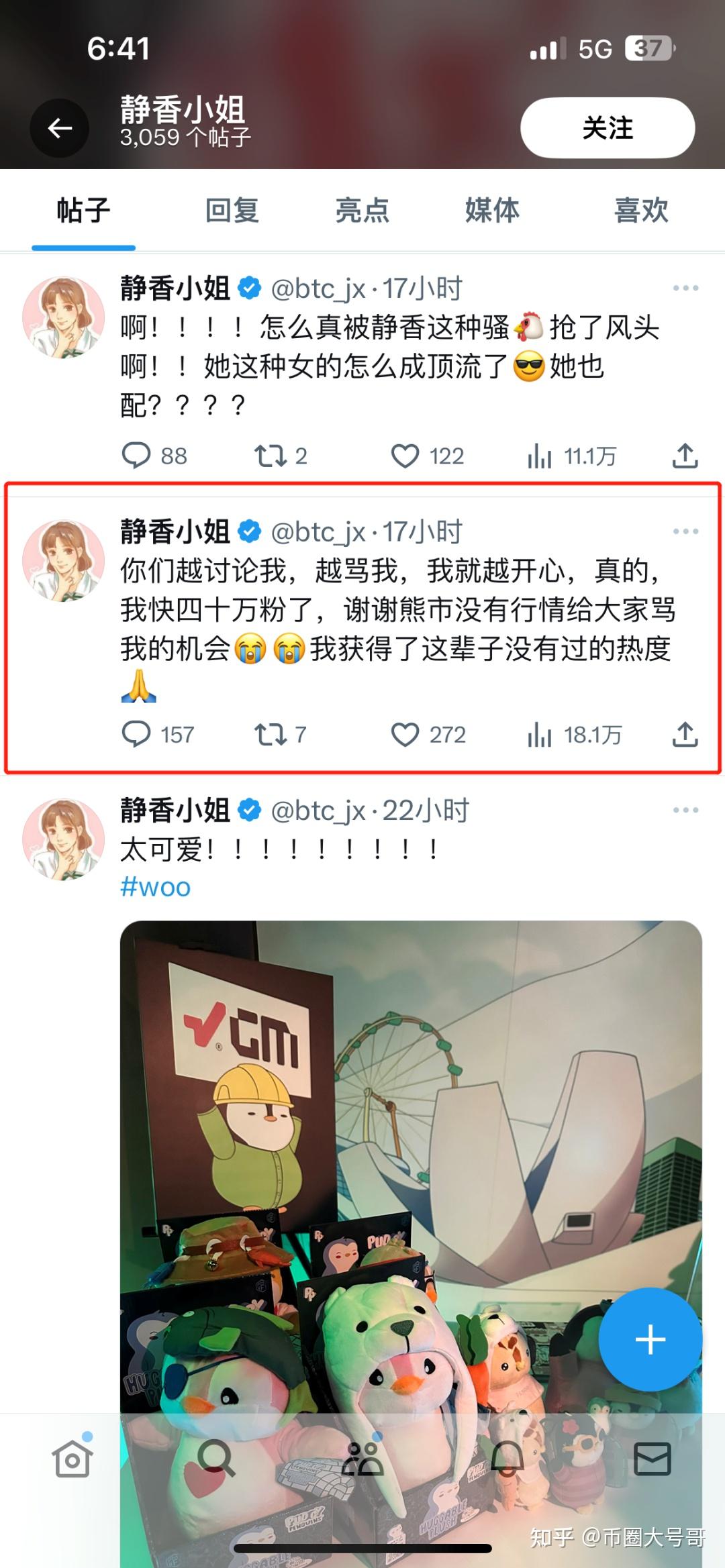This screenshot has height=1568, width=725.
Task: Open Notifications via the bell icon
Action: (507, 1459)
